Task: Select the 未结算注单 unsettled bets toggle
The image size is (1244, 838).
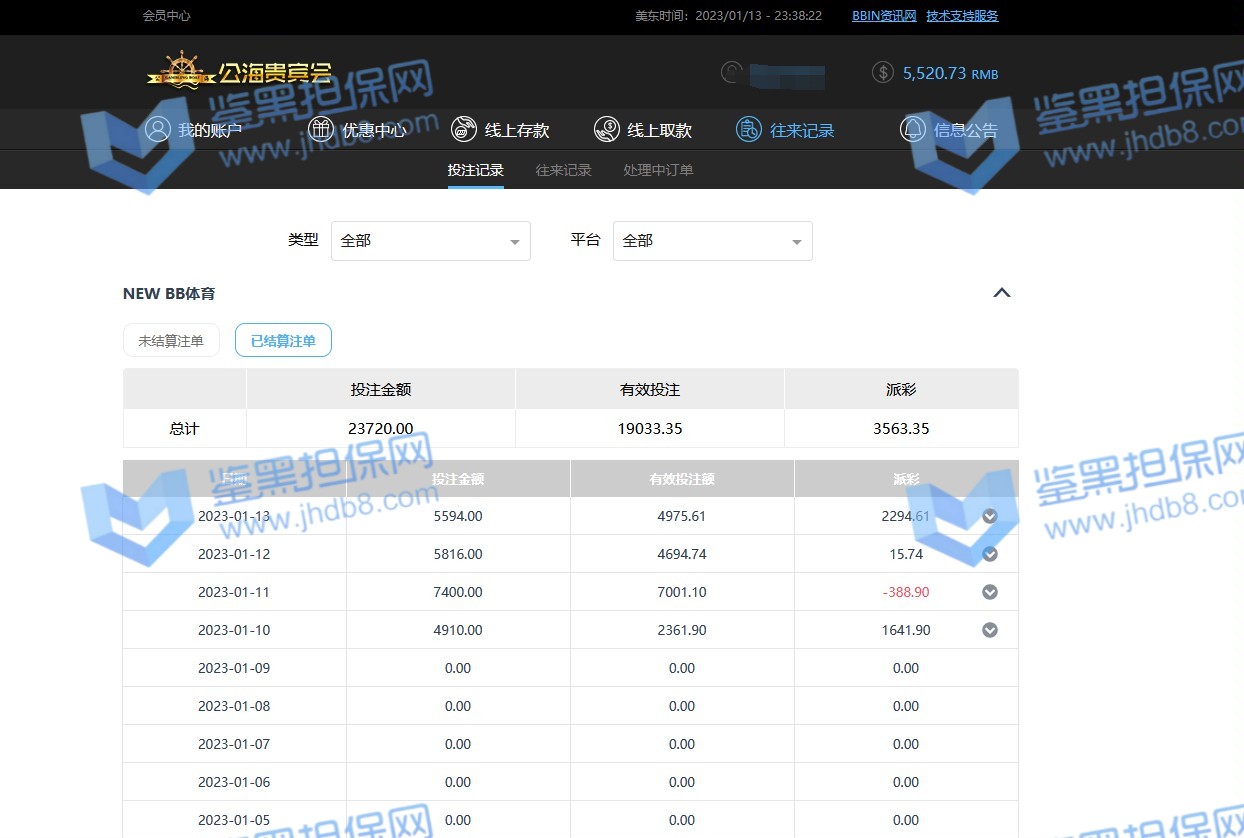Action: point(171,341)
